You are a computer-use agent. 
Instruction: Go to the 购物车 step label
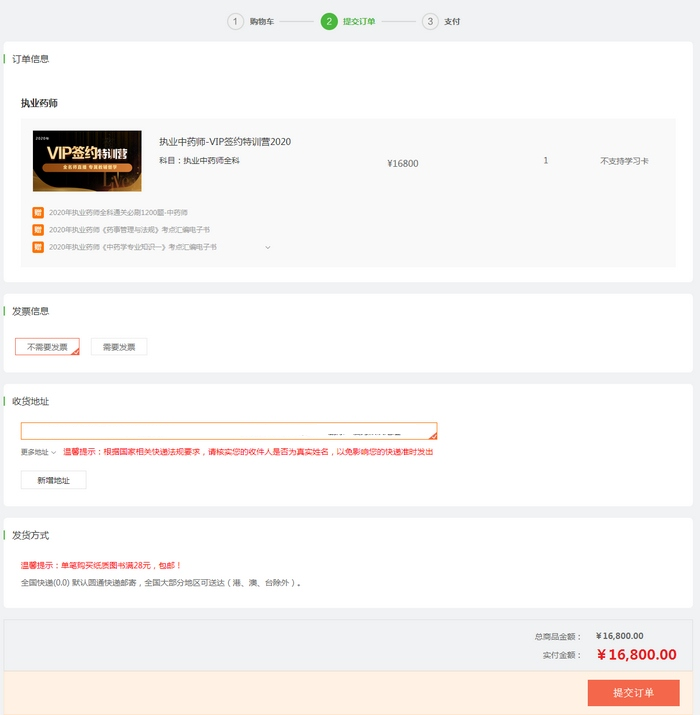tap(262, 21)
